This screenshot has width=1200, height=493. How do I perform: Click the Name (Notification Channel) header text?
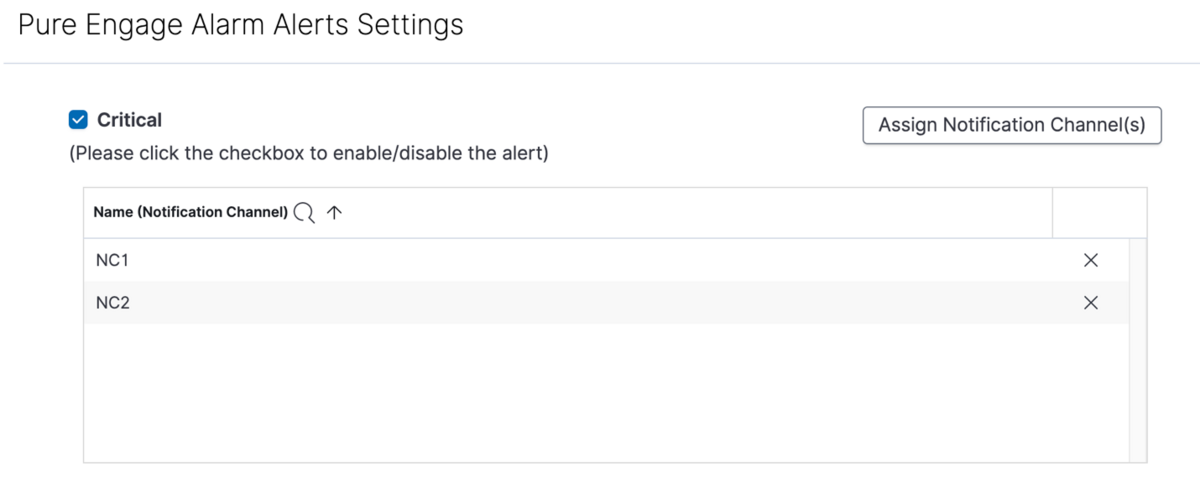point(190,212)
